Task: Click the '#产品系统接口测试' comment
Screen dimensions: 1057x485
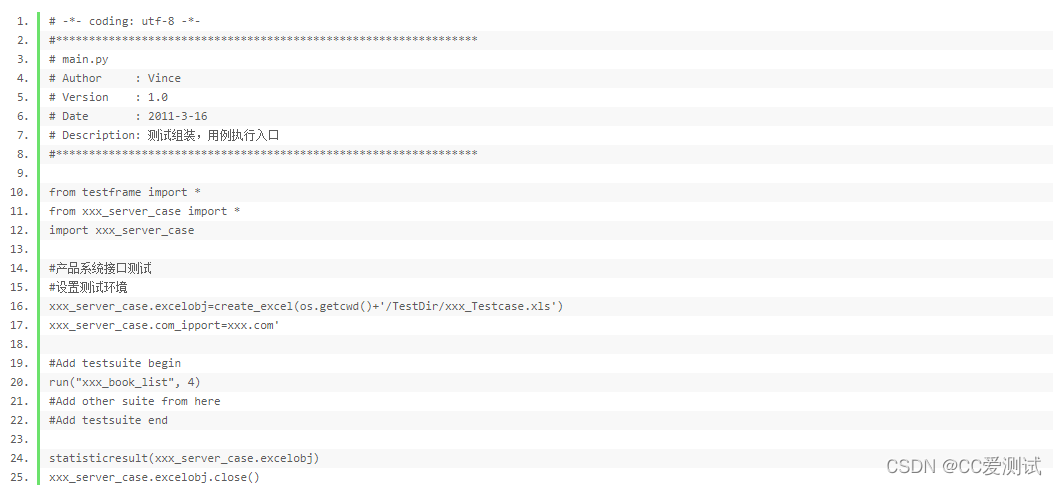Action: tap(100, 268)
